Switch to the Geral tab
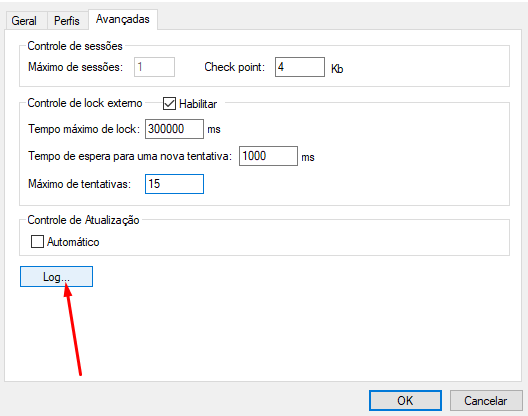This screenshot has width=528, height=416. point(24,21)
